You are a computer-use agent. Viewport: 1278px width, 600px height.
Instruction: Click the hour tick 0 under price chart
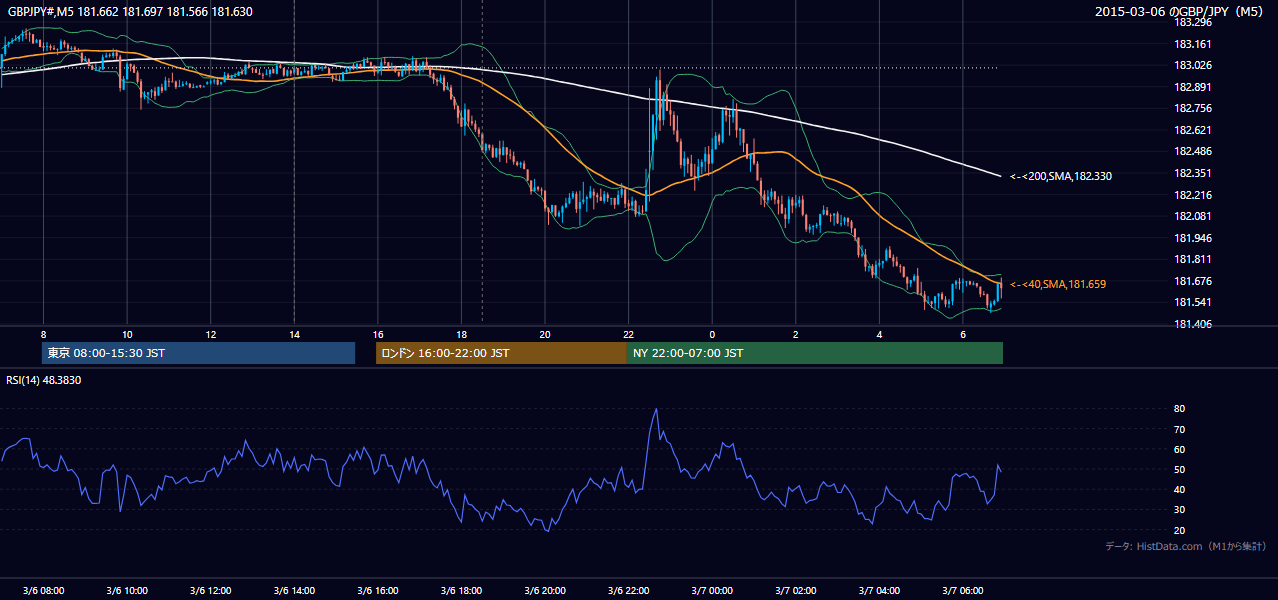(x=712, y=333)
